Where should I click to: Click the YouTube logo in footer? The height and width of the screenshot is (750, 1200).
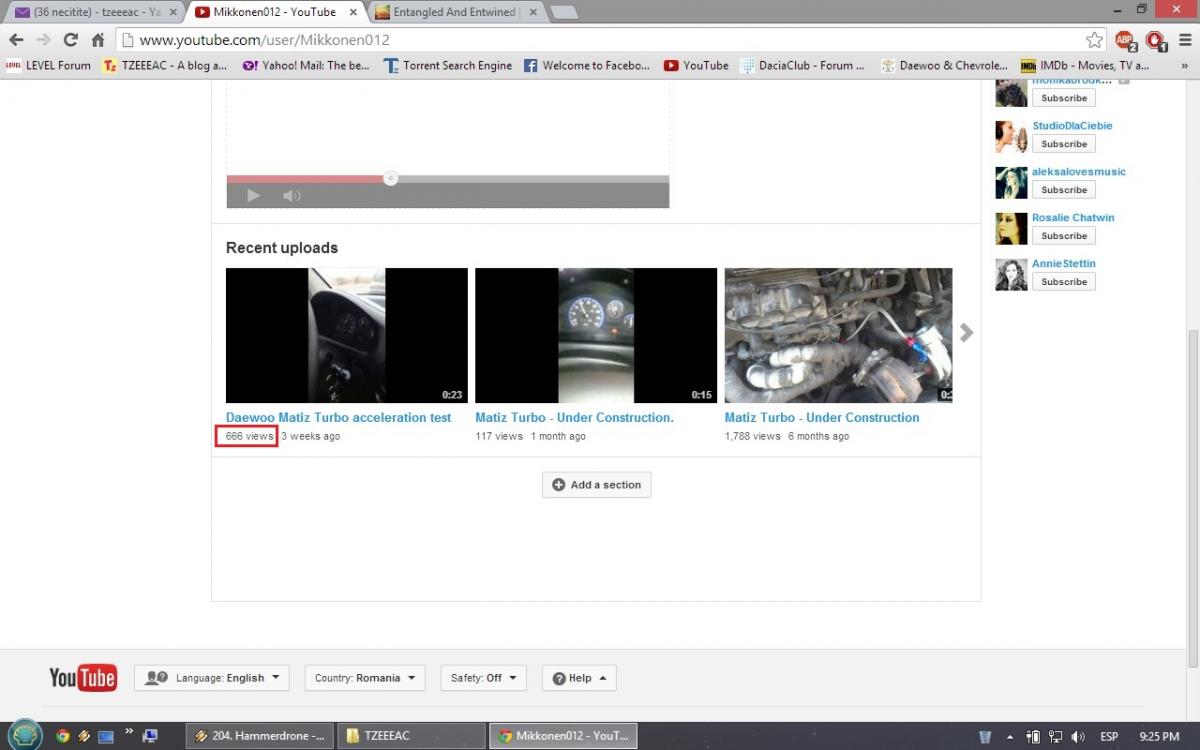tap(83, 678)
